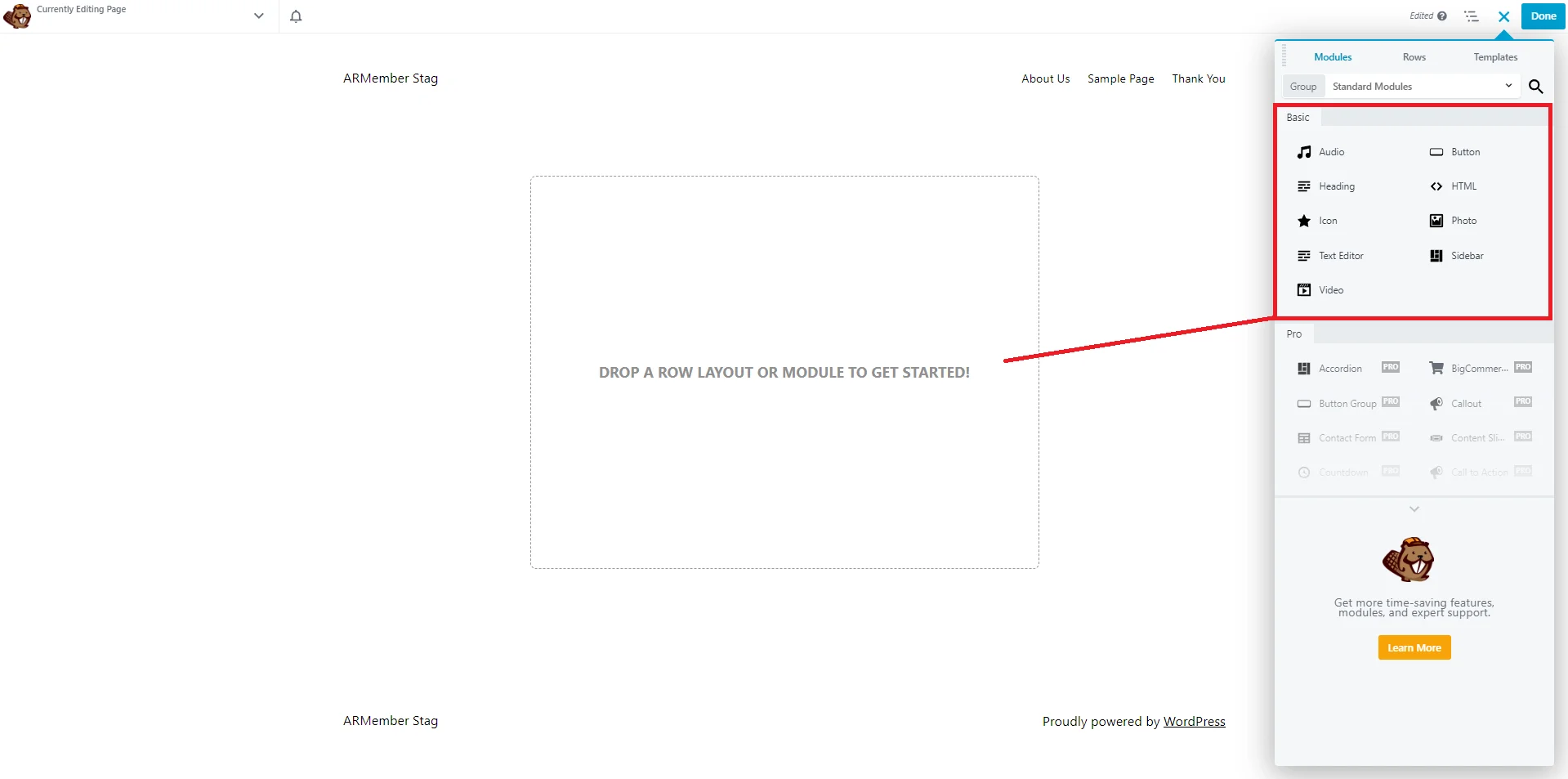The image size is (1568, 779).
Task: Click the Edited status help icon
Action: coord(1442,16)
